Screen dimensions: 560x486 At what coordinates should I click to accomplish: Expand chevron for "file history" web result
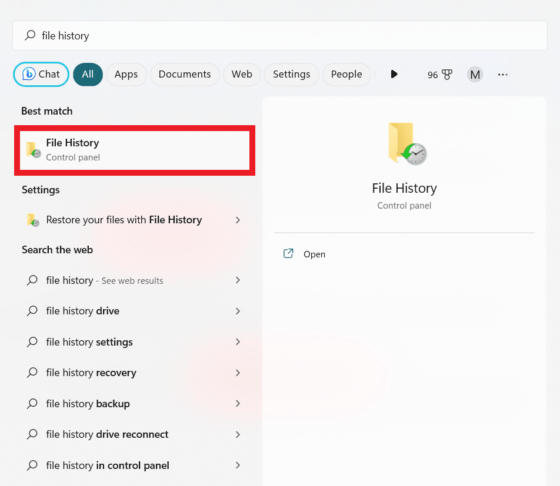(238, 280)
